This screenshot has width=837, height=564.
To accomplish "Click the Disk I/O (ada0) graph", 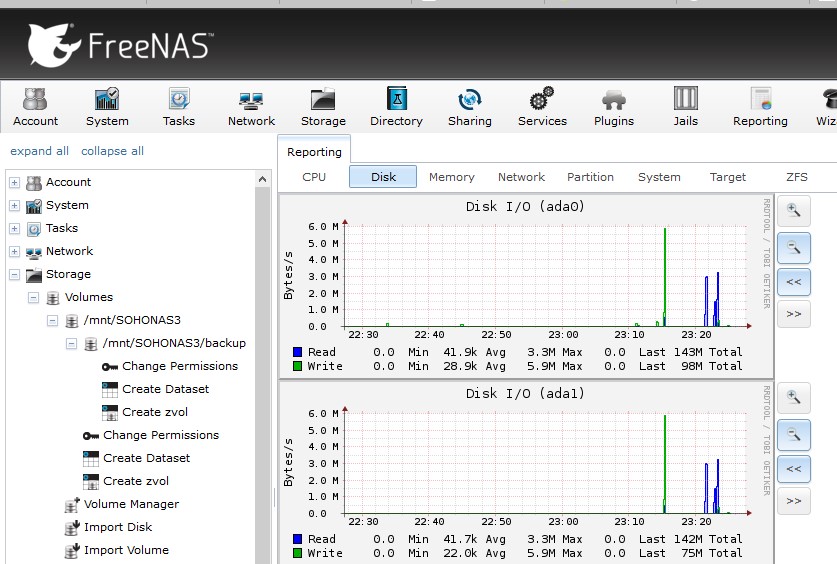I will click(x=526, y=286).
